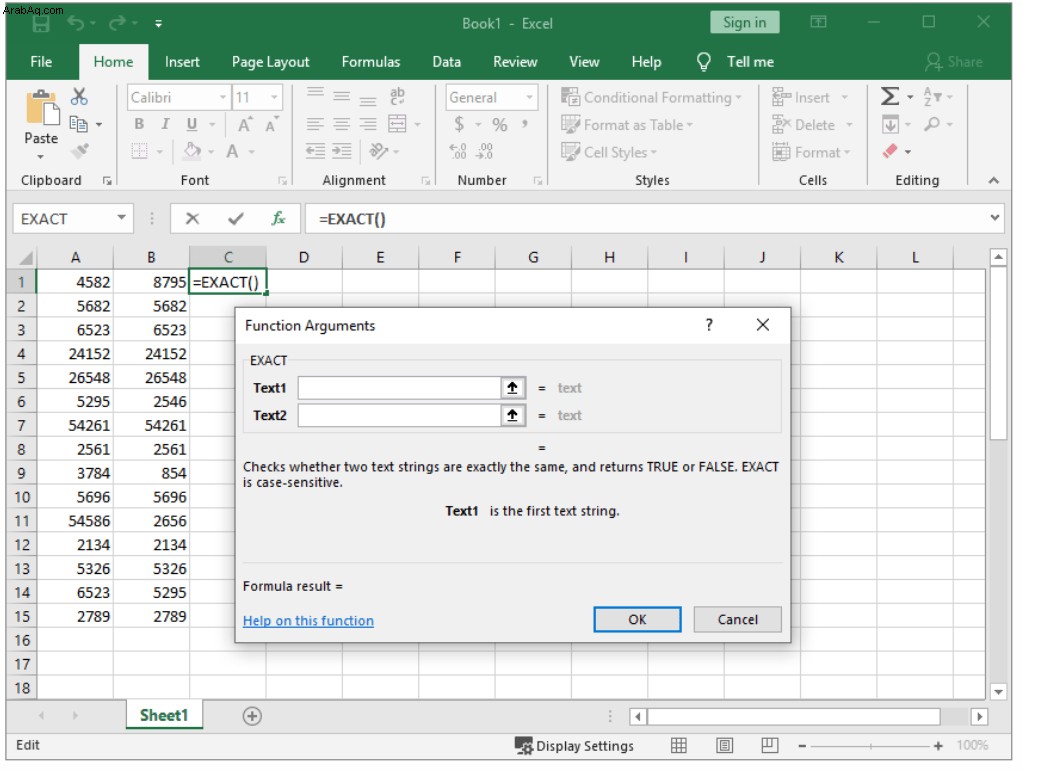1040x780 pixels.
Task: Click the Find & Select magnifier icon
Action: pos(932,124)
